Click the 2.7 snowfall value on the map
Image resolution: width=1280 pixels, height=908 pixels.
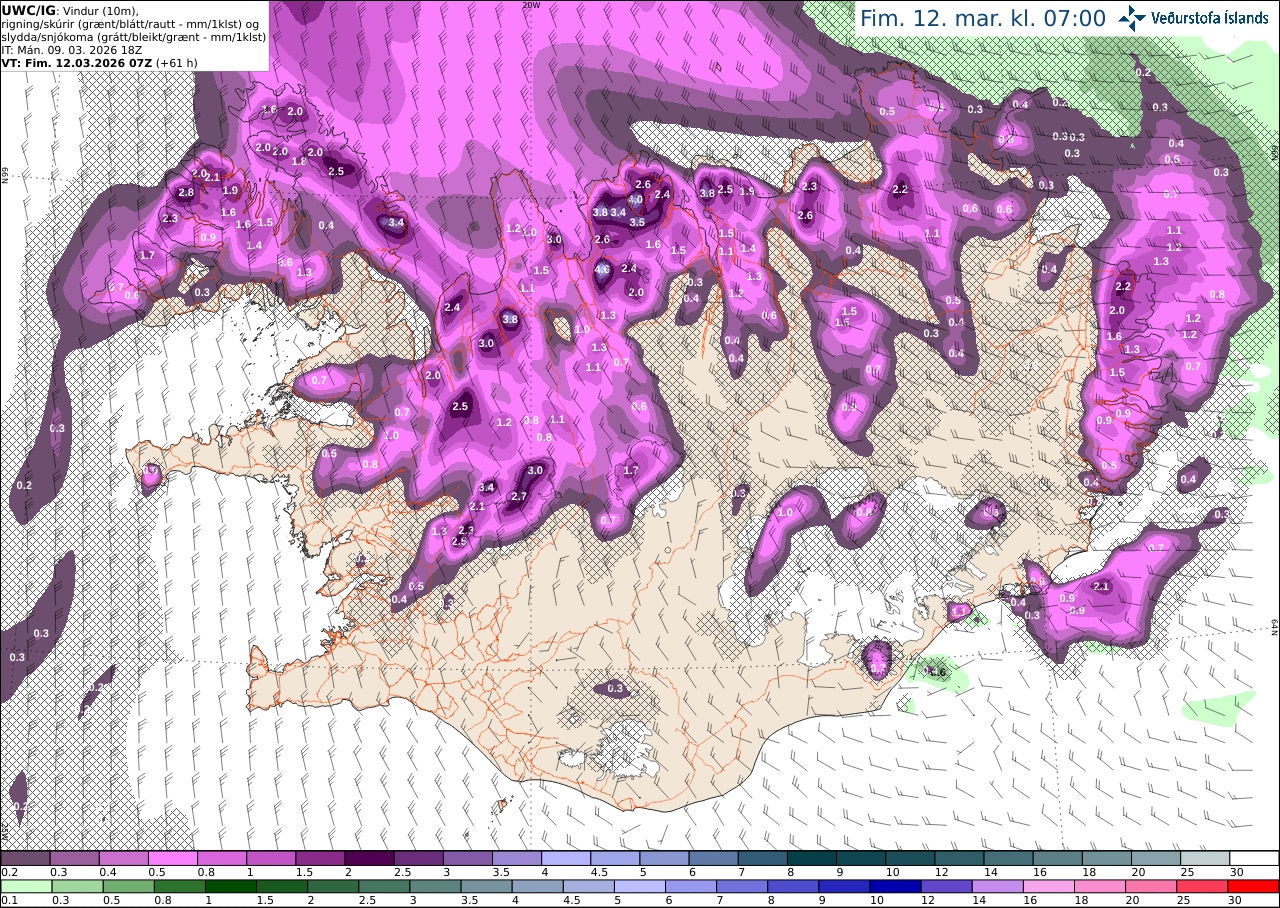click(519, 496)
